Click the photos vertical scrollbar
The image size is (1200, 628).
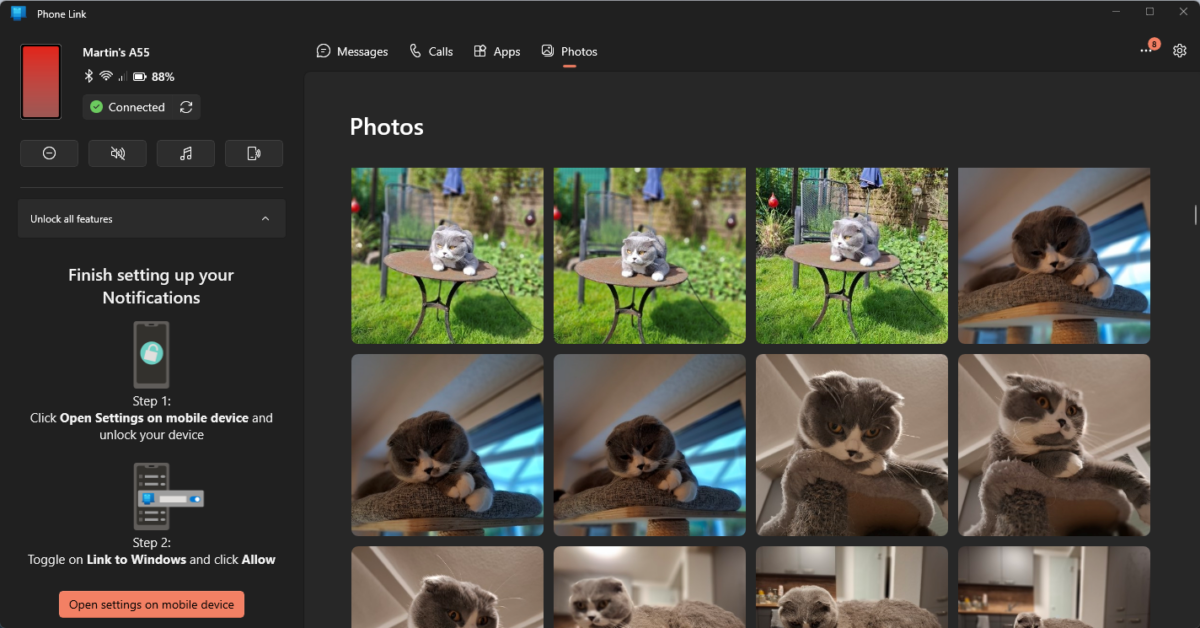pyautogui.click(x=1195, y=215)
